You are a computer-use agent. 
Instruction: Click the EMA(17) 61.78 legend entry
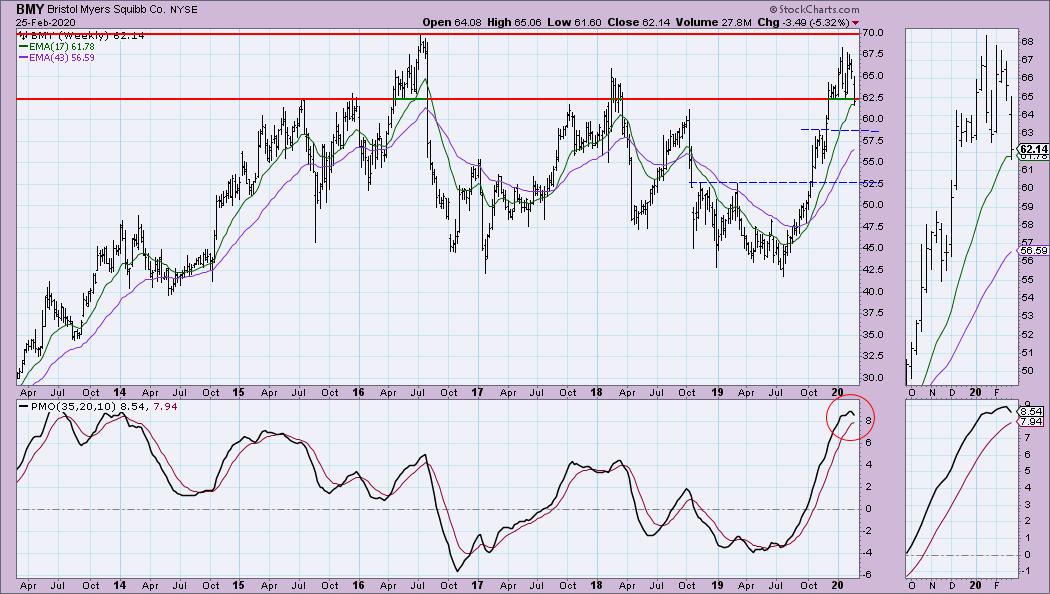57,47
